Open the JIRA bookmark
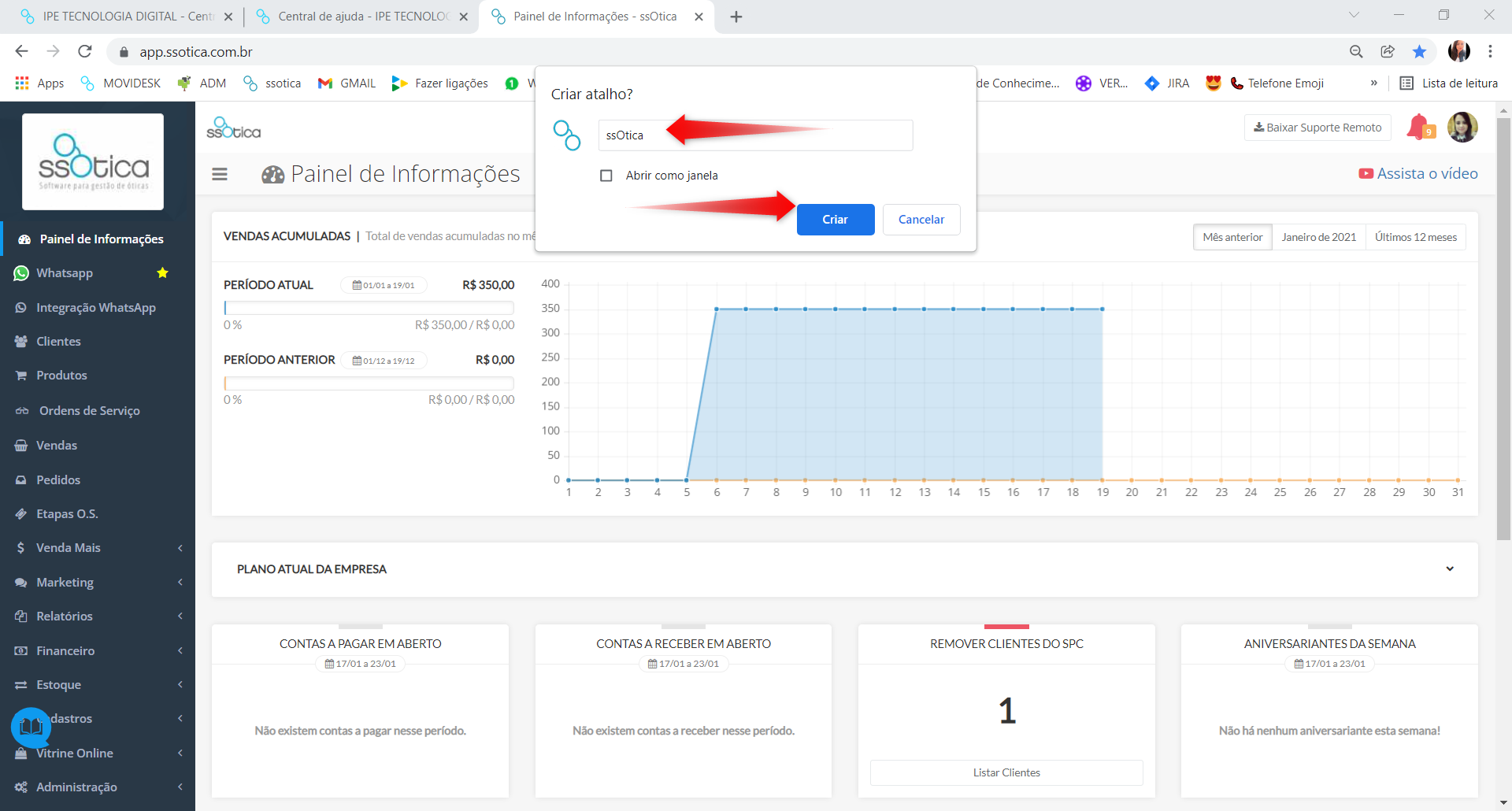The height and width of the screenshot is (811, 1512). tap(1167, 83)
